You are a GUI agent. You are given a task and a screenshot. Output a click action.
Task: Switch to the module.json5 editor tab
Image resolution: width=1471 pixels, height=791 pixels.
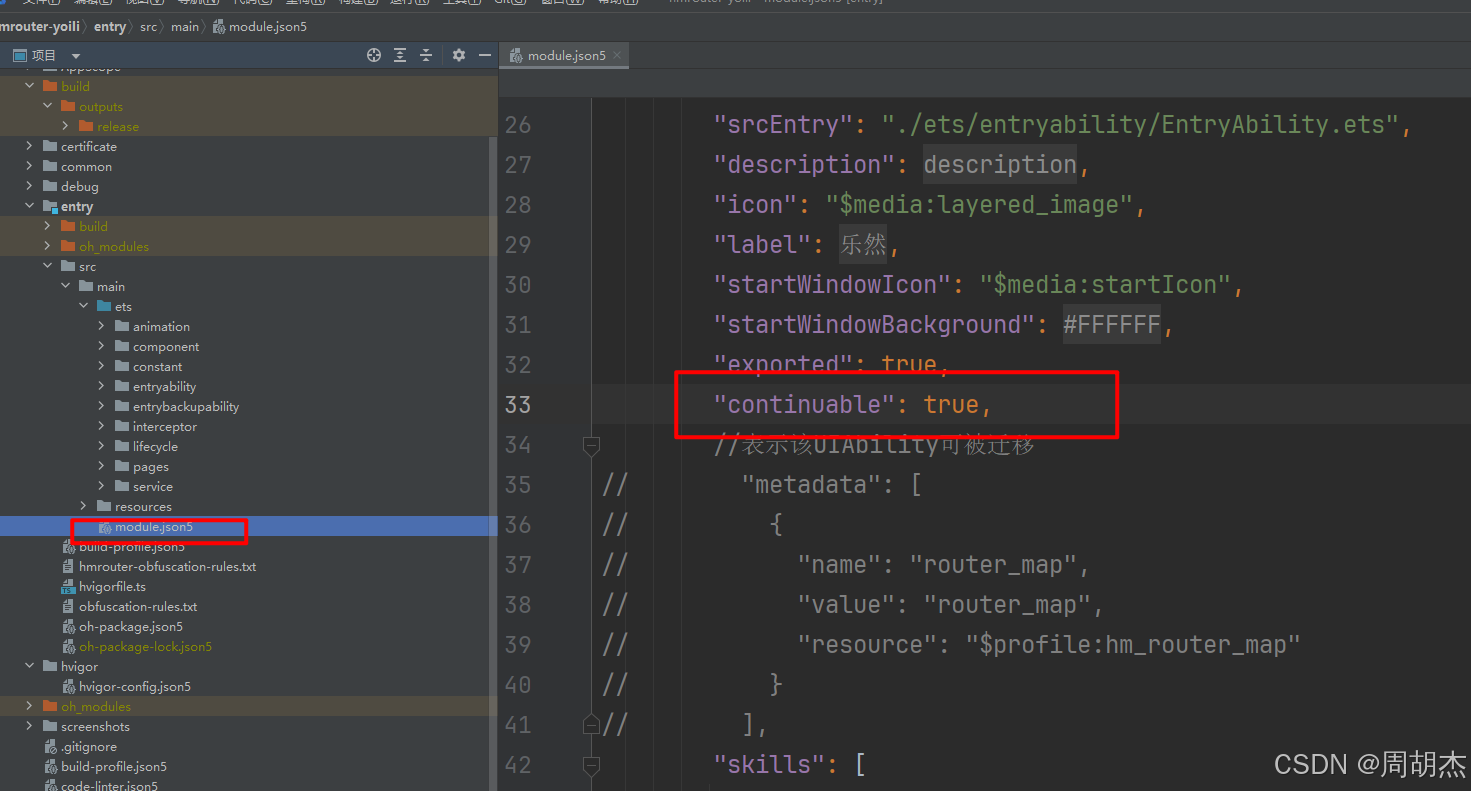point(566,55)
